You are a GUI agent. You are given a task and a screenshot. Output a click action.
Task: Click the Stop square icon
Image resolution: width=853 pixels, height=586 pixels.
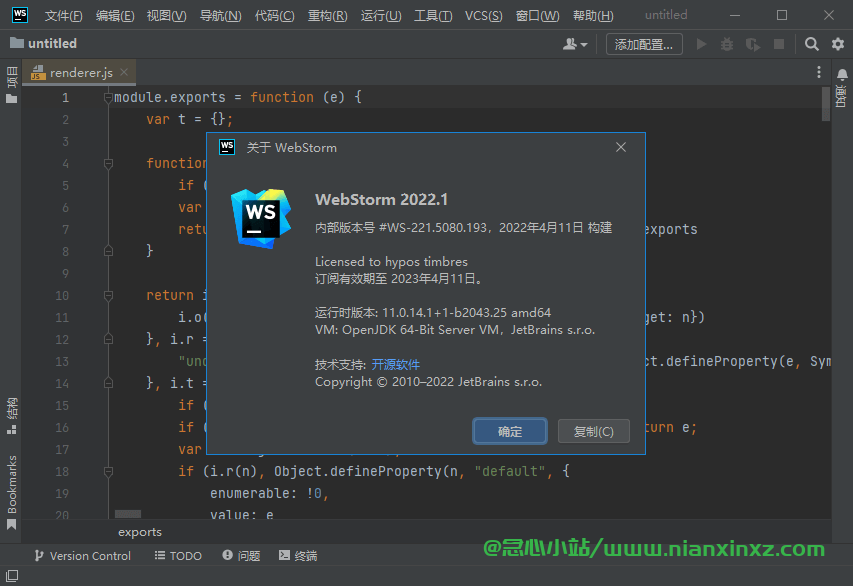tap(779, 44)
